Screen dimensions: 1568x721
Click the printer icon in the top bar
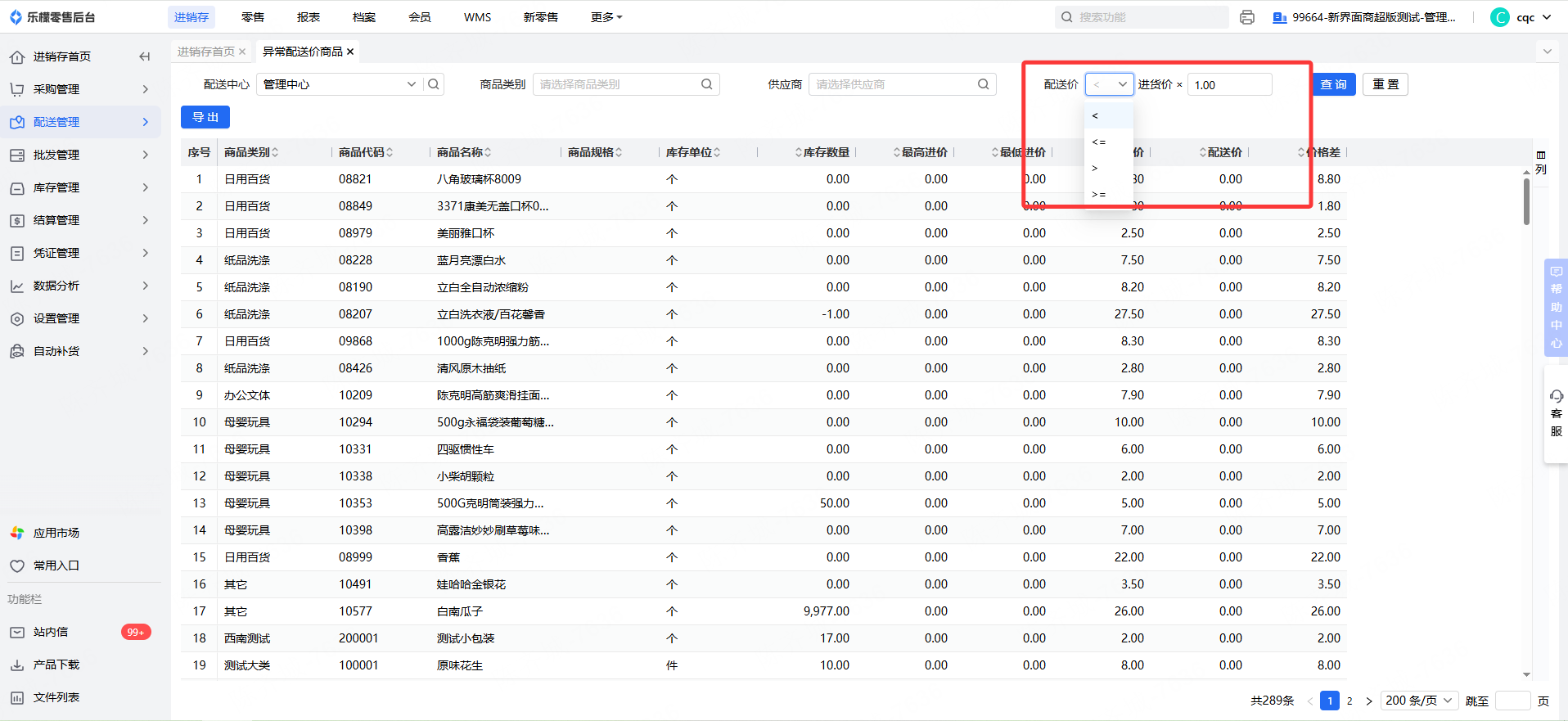click(1247, 17)
